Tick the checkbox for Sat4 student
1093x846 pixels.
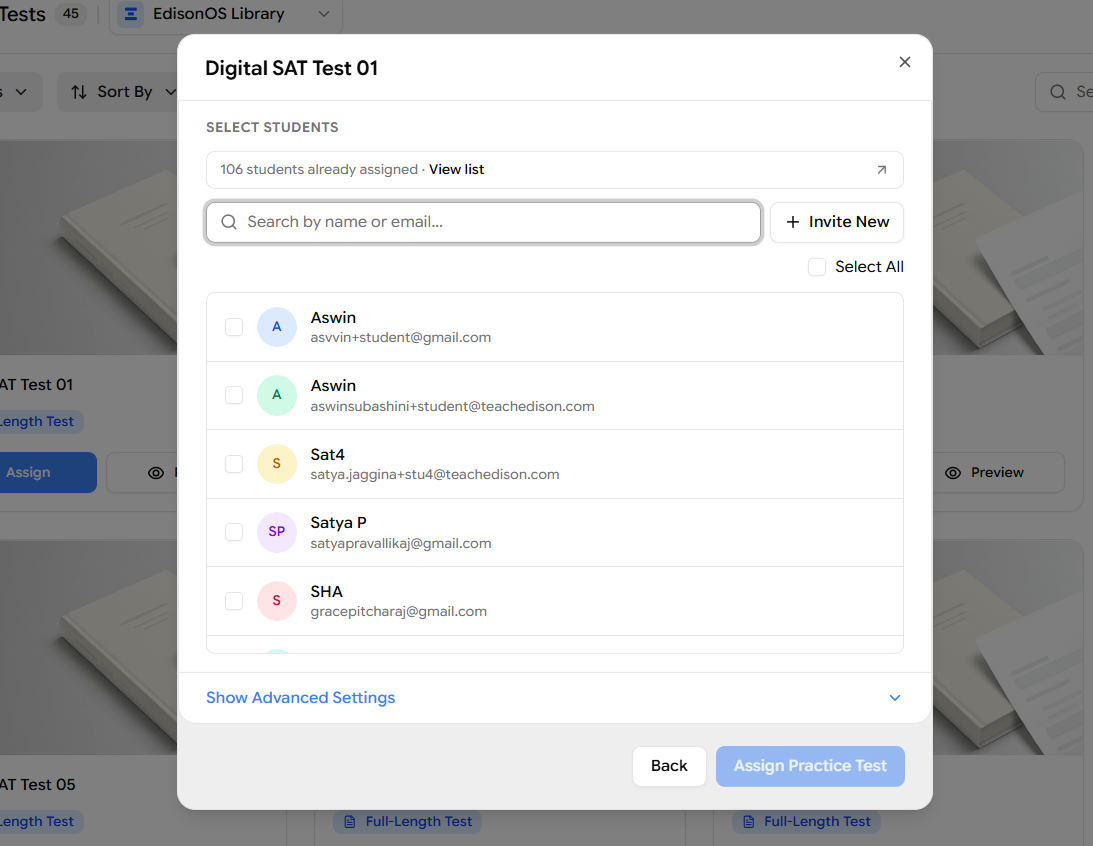pos(234,464)
